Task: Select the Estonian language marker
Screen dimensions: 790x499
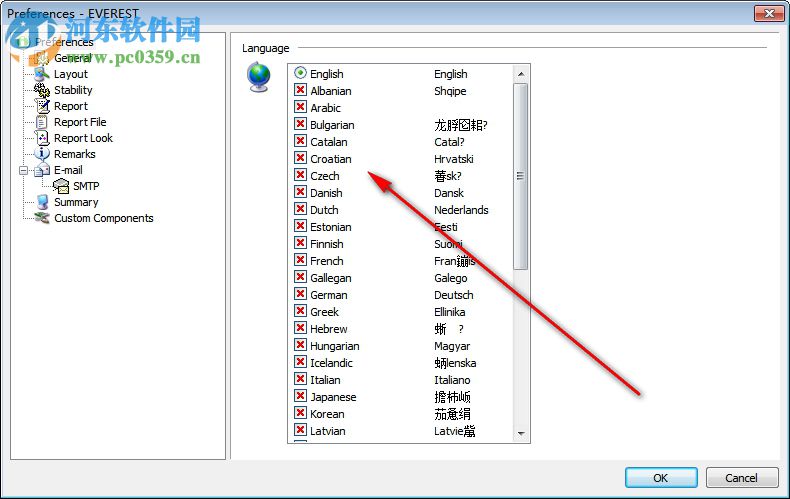Action: pyautogui.click(x=300, y=226)
